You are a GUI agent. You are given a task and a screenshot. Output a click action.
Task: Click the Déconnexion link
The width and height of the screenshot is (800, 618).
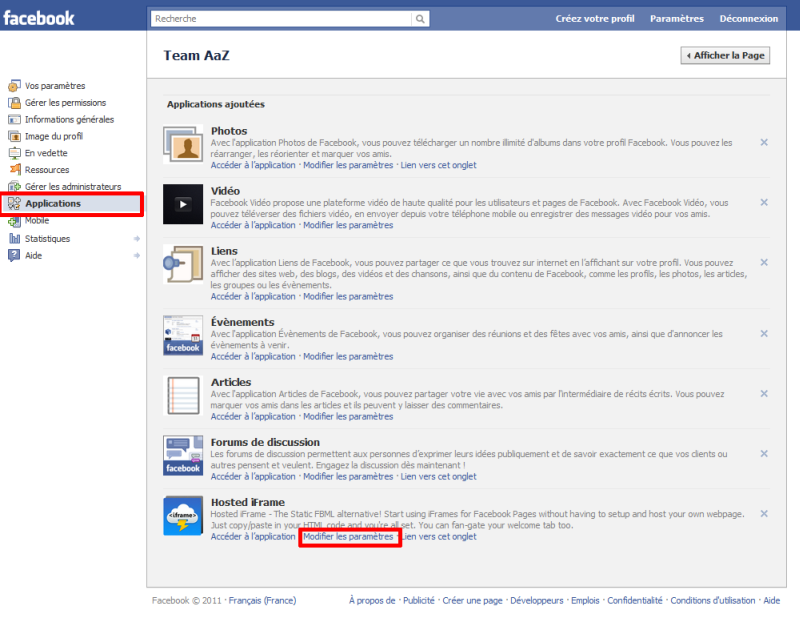coord(748,18)
